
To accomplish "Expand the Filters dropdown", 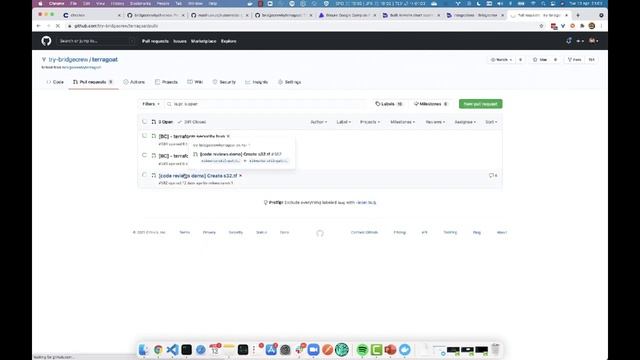I will pyautogui.click(x=151, y=104).
